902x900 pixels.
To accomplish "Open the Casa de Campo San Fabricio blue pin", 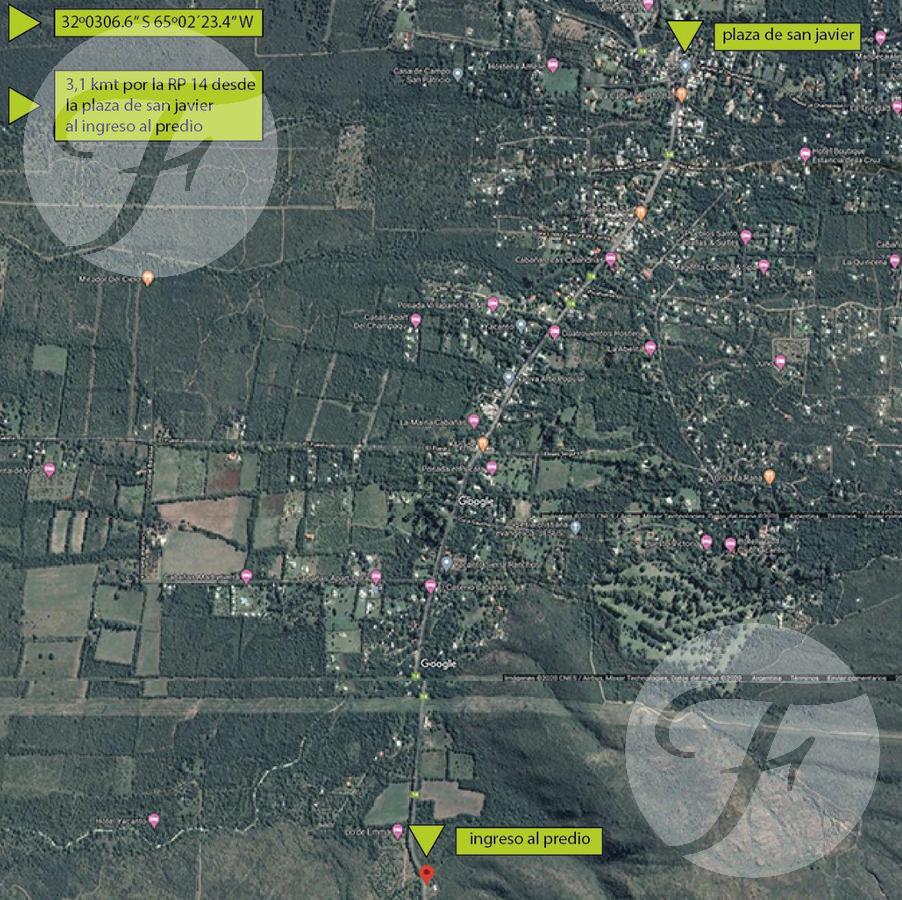I will (x=458, y=74).
